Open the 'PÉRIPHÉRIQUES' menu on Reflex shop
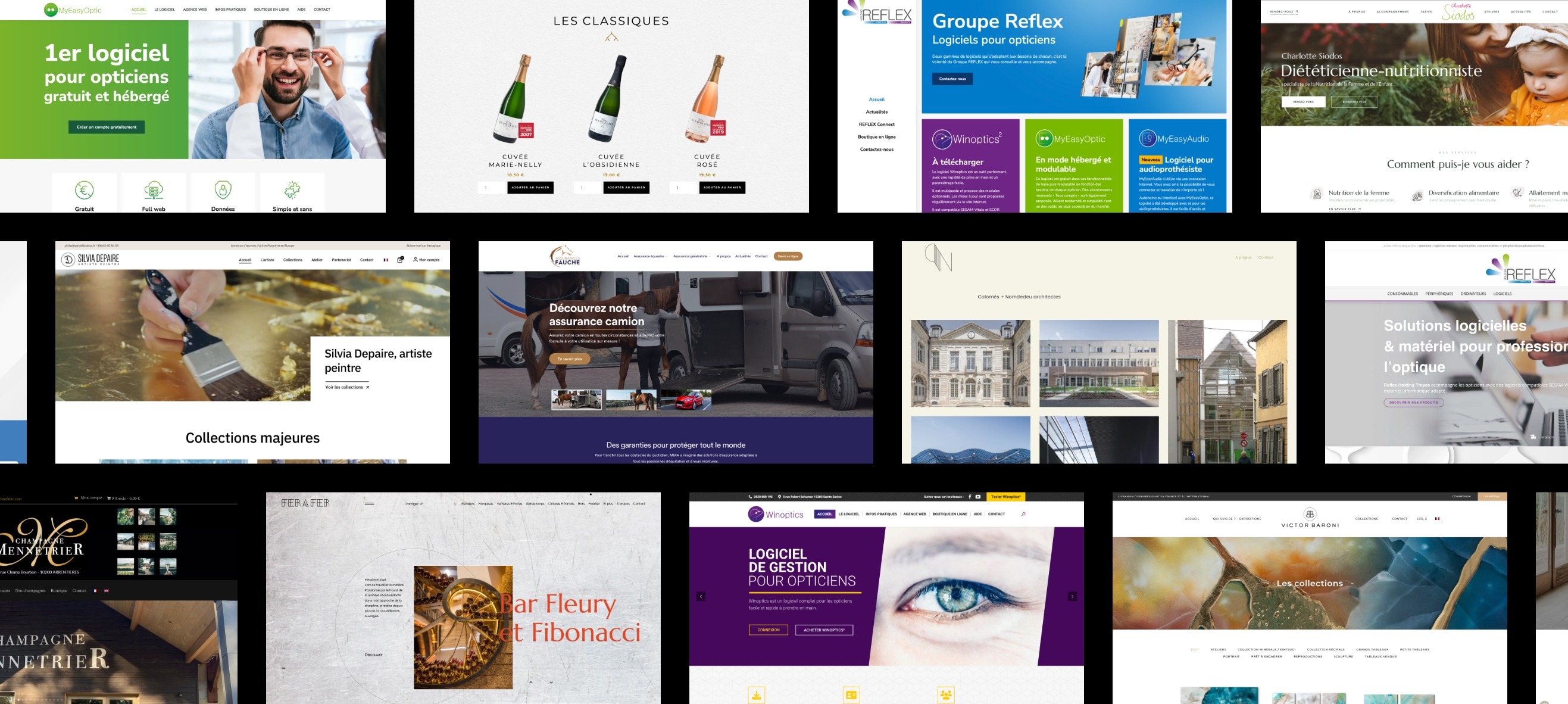The image size is (1568, 704). click(1439, 294)
